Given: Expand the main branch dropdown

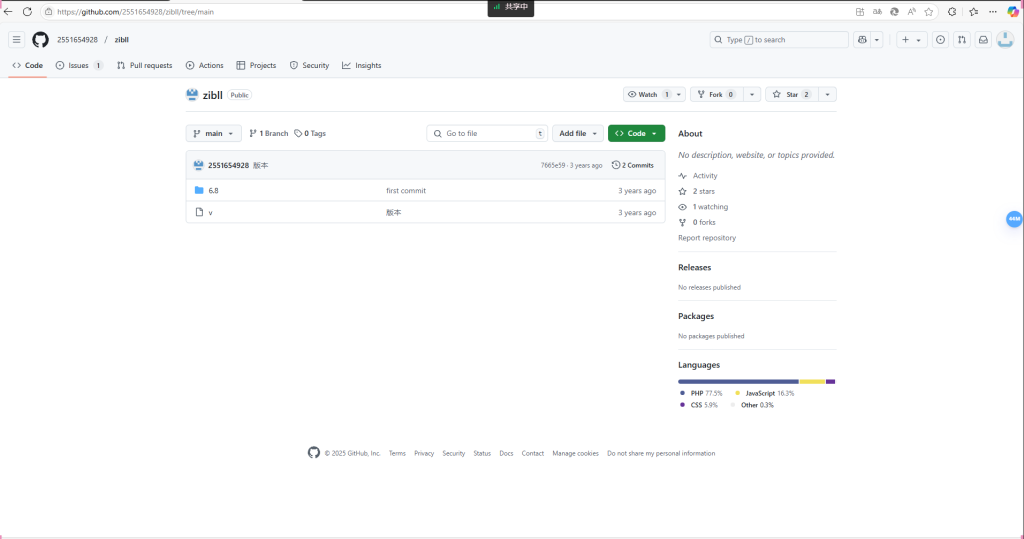Looking at the screenshot, I should pyautogui.click(x=213, y=133).
